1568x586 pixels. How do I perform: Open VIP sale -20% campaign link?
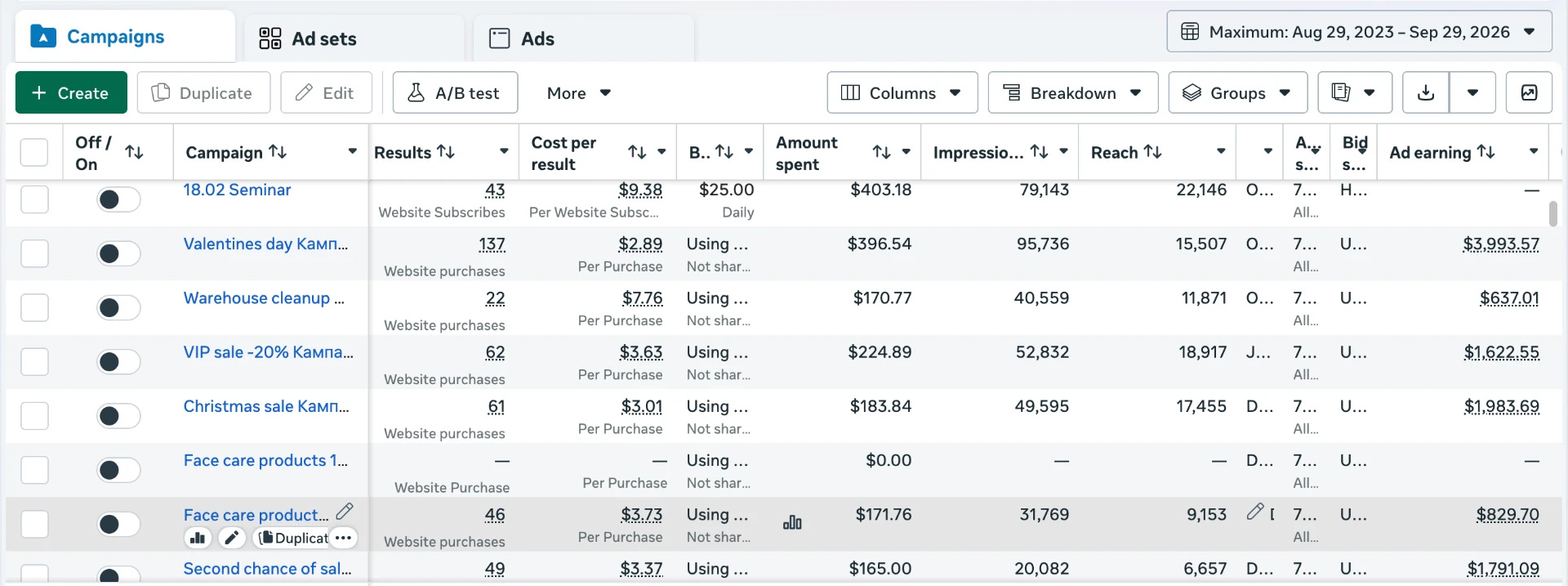coord(268,352)
